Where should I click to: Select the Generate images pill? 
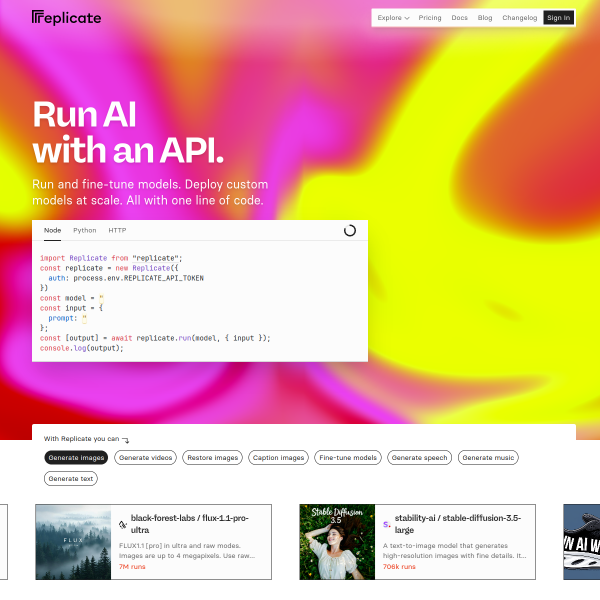point(76,458)
